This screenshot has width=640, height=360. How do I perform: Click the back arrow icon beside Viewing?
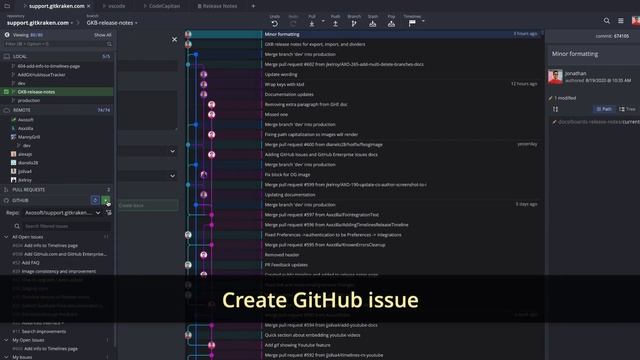tap(7, 35)
